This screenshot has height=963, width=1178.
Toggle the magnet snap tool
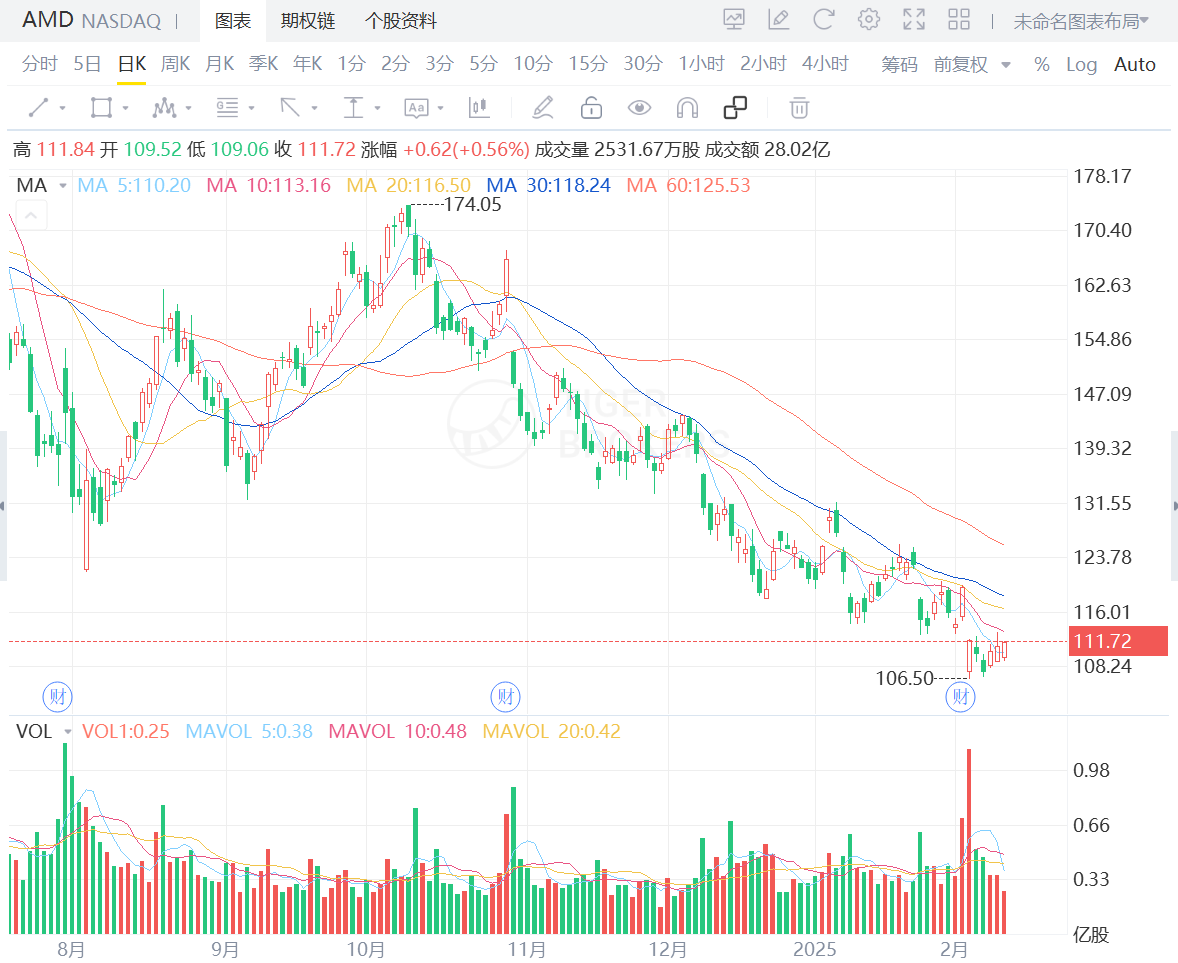point(687,108)
